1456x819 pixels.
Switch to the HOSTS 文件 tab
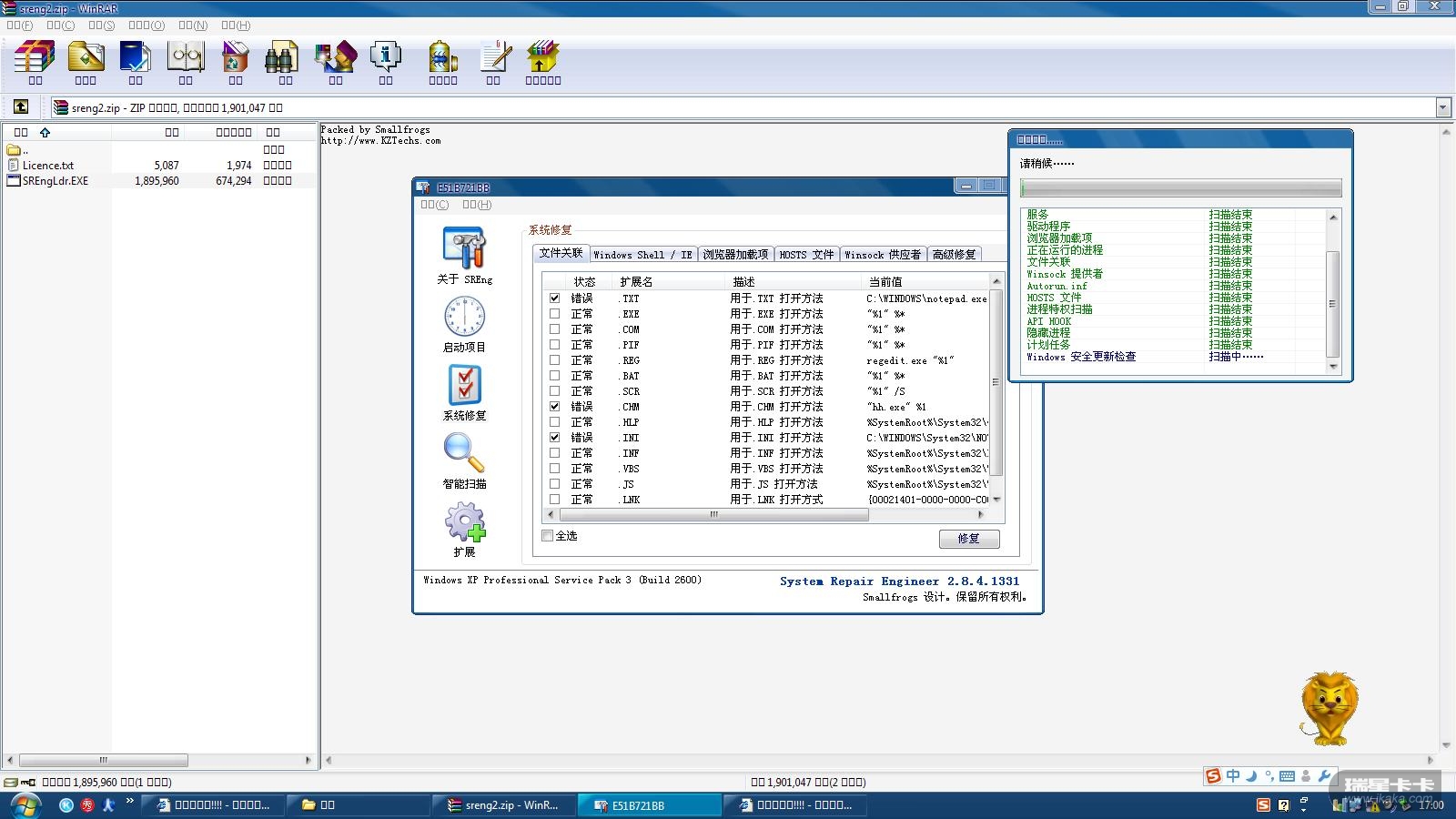[806, 255]
